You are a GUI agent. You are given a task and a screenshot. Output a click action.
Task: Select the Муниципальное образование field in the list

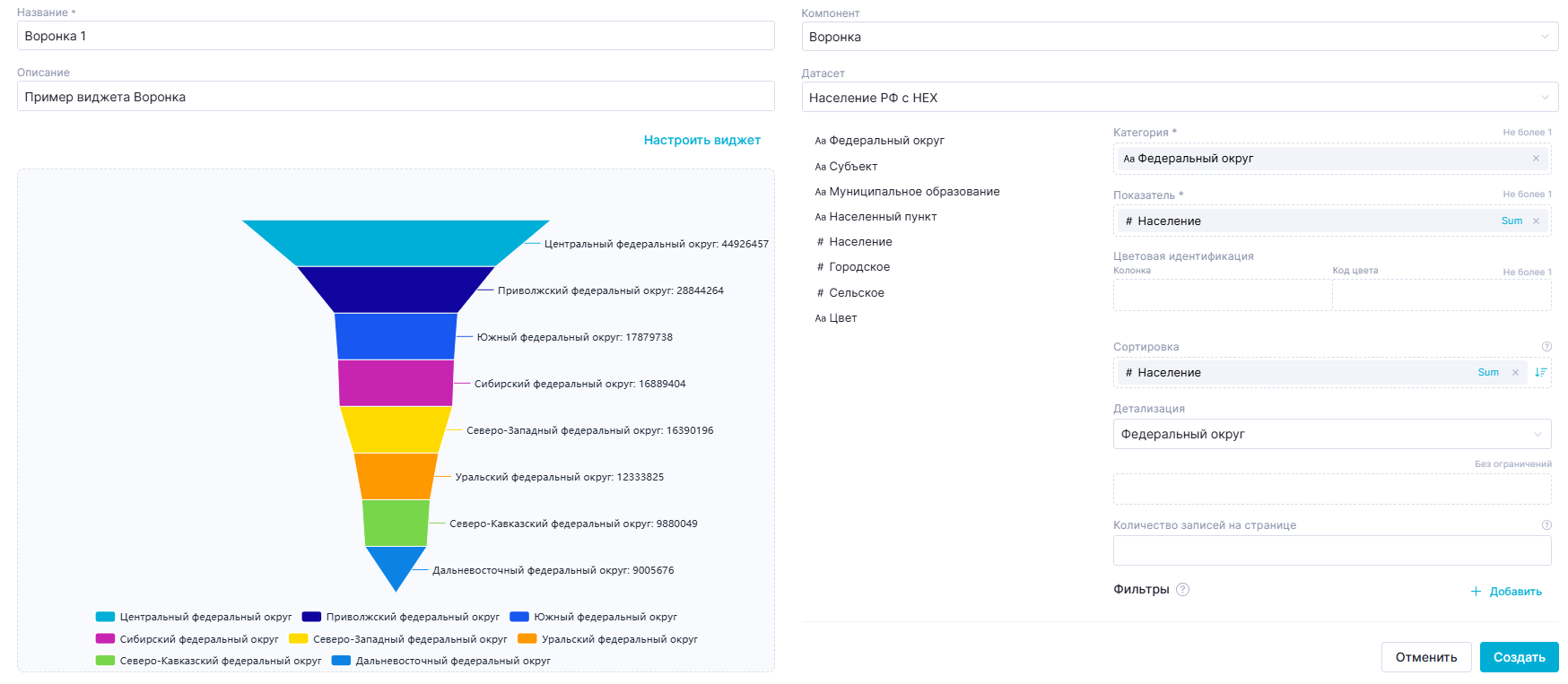click(x=913, y=192)
